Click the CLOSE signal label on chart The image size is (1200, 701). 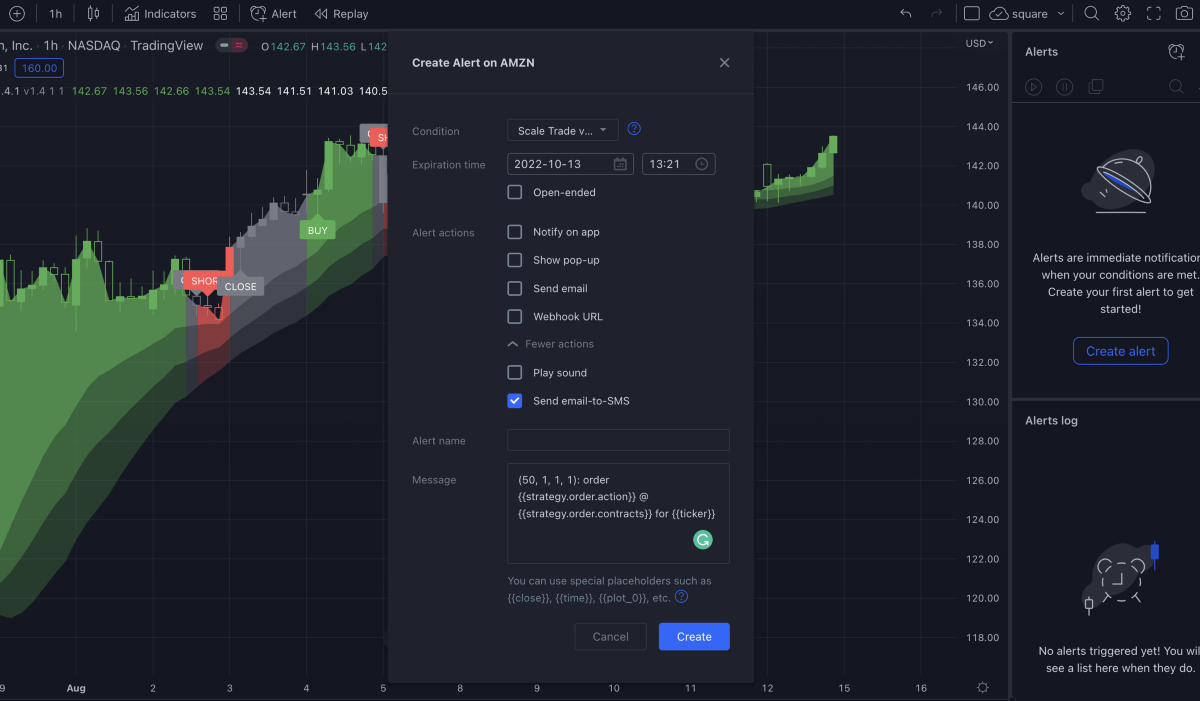tap(240, 286)
